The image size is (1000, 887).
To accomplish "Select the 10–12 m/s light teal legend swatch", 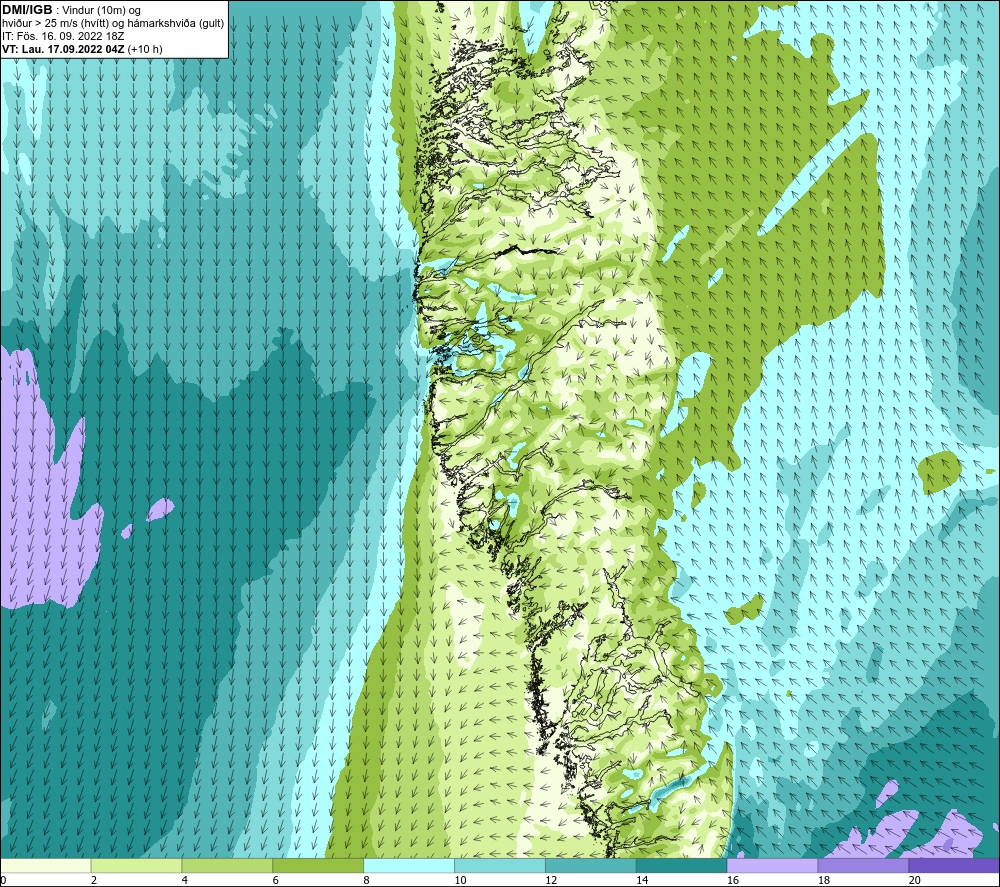I will coord(499,865).
